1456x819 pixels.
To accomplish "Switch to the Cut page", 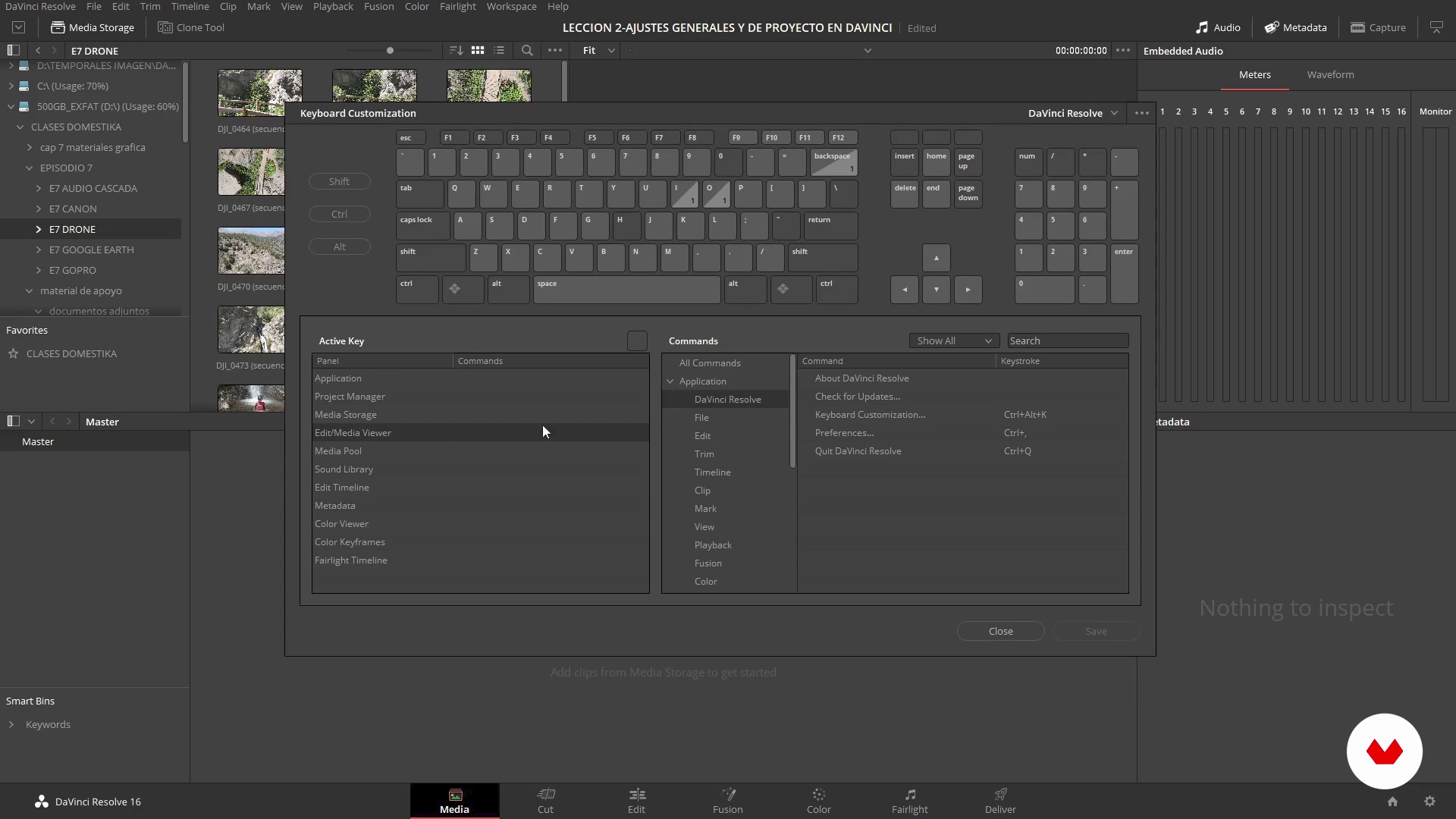I will 545,801.
